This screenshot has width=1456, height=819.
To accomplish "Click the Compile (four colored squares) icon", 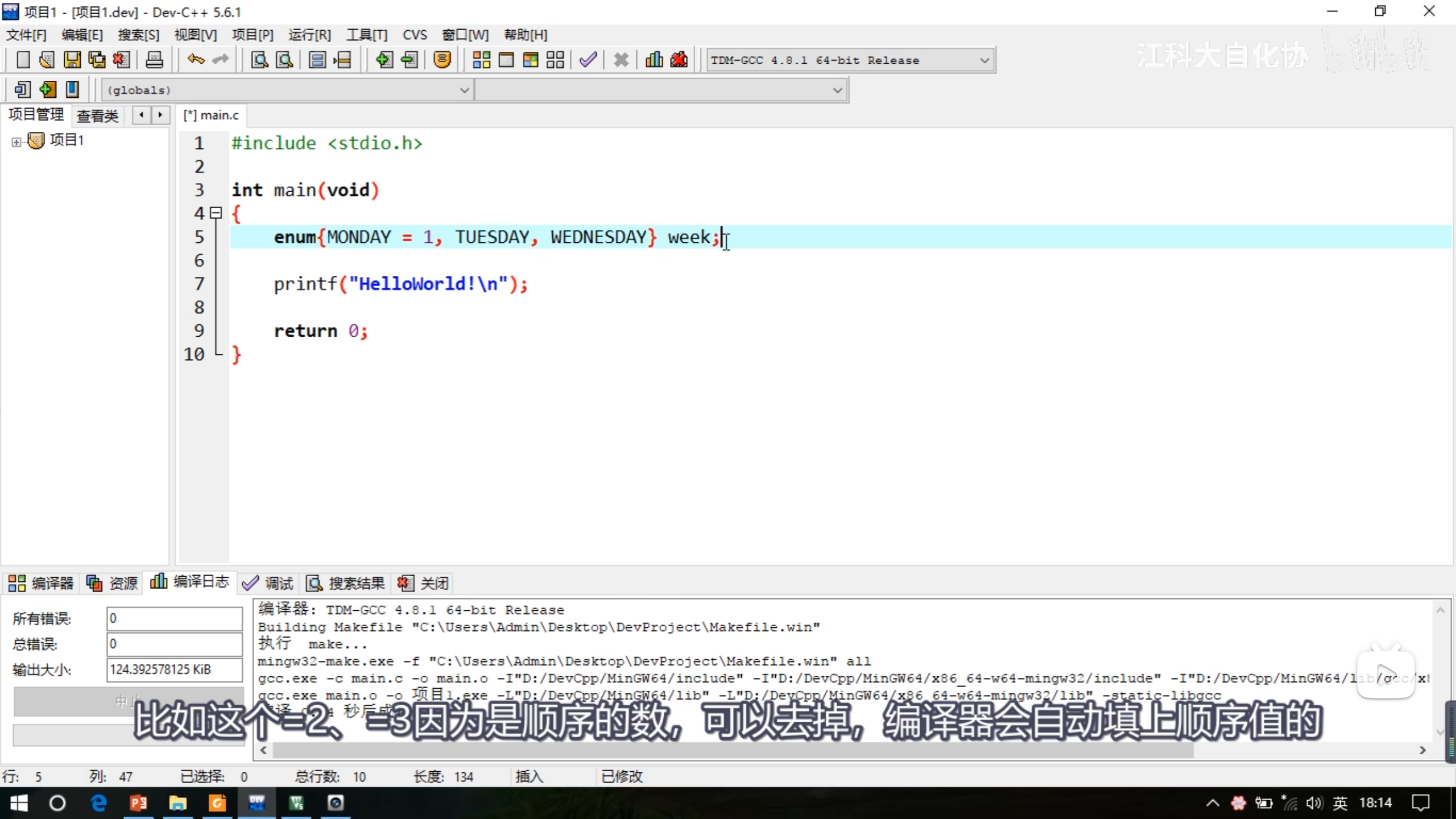I will [x=481, y=60].
